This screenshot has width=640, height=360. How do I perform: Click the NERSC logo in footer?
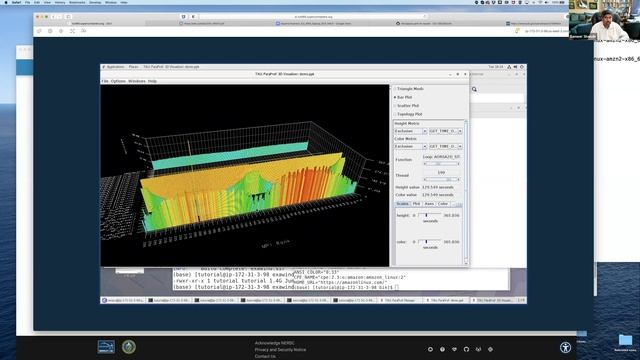(x=106, y=347)
